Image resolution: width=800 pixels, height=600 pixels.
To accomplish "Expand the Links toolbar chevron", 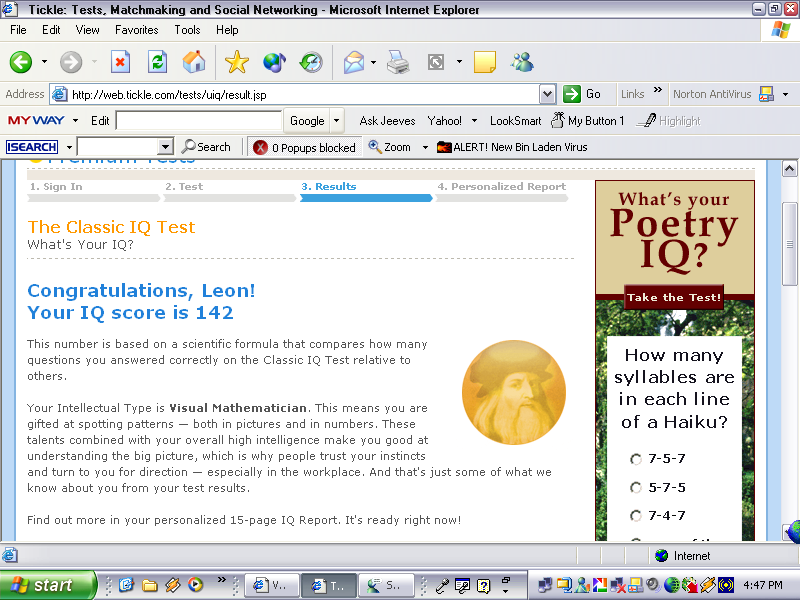I will [658, 90].
